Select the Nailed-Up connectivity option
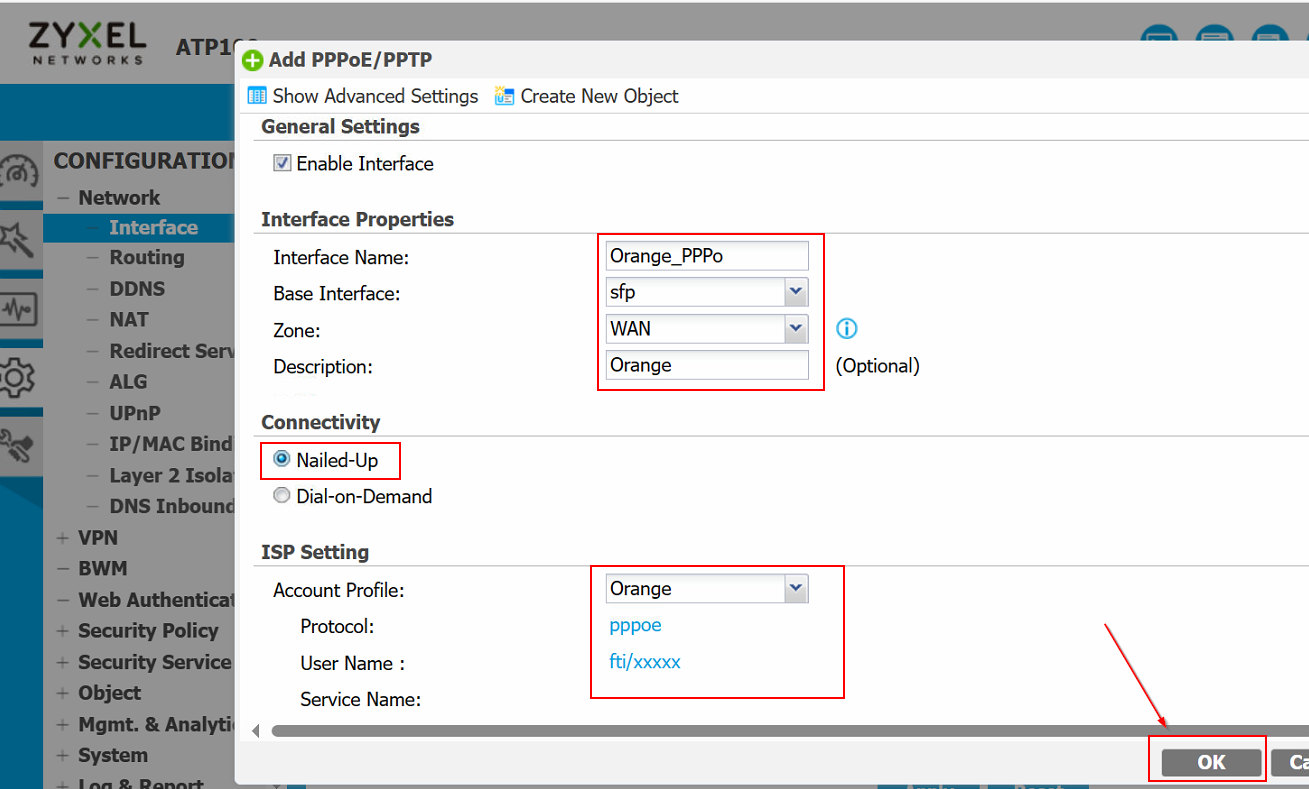This screenshot has height=789, width=1309. [x=281, y=461]
